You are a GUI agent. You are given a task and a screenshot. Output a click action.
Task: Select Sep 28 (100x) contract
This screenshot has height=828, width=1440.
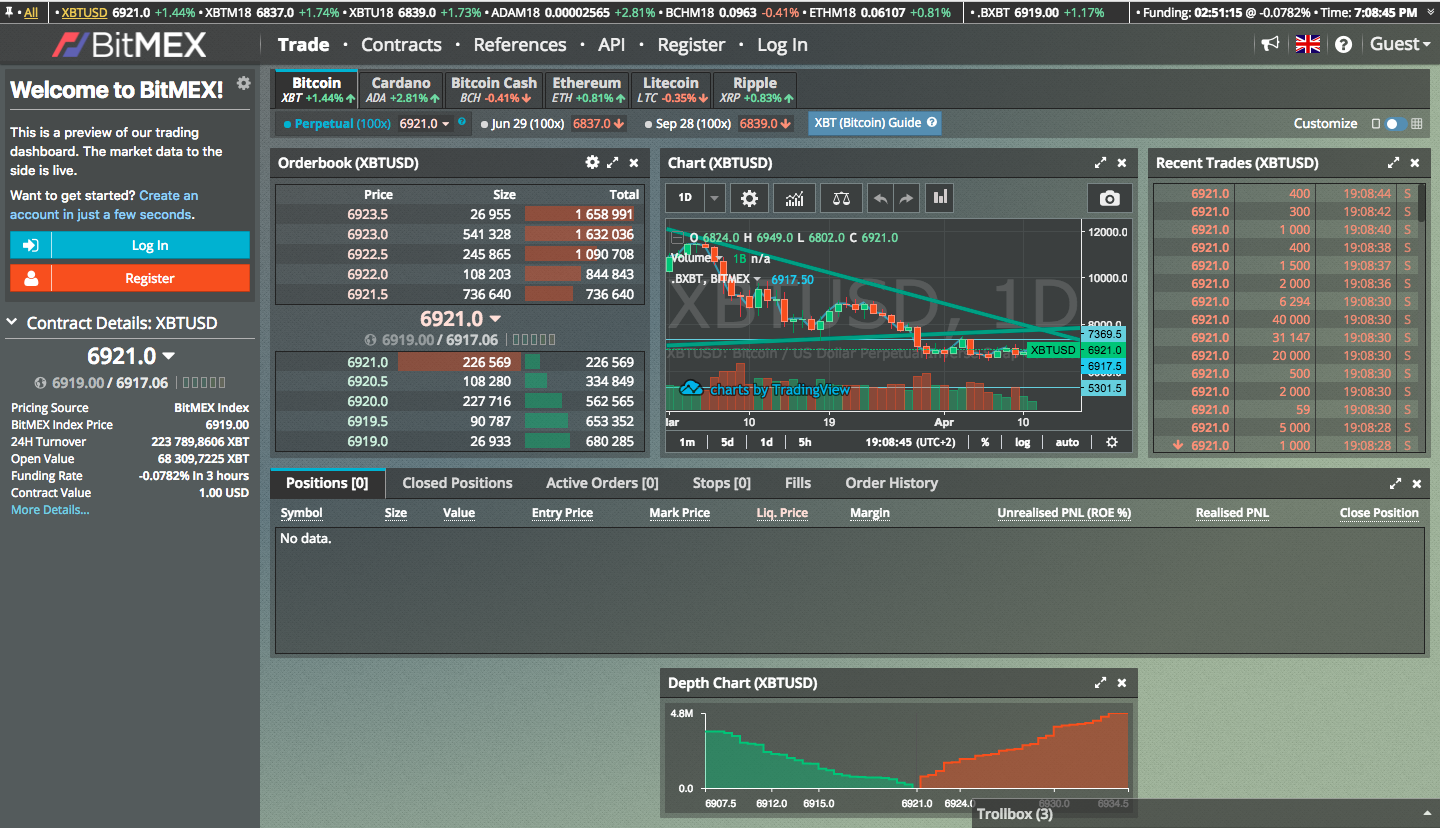pos(688,123)
